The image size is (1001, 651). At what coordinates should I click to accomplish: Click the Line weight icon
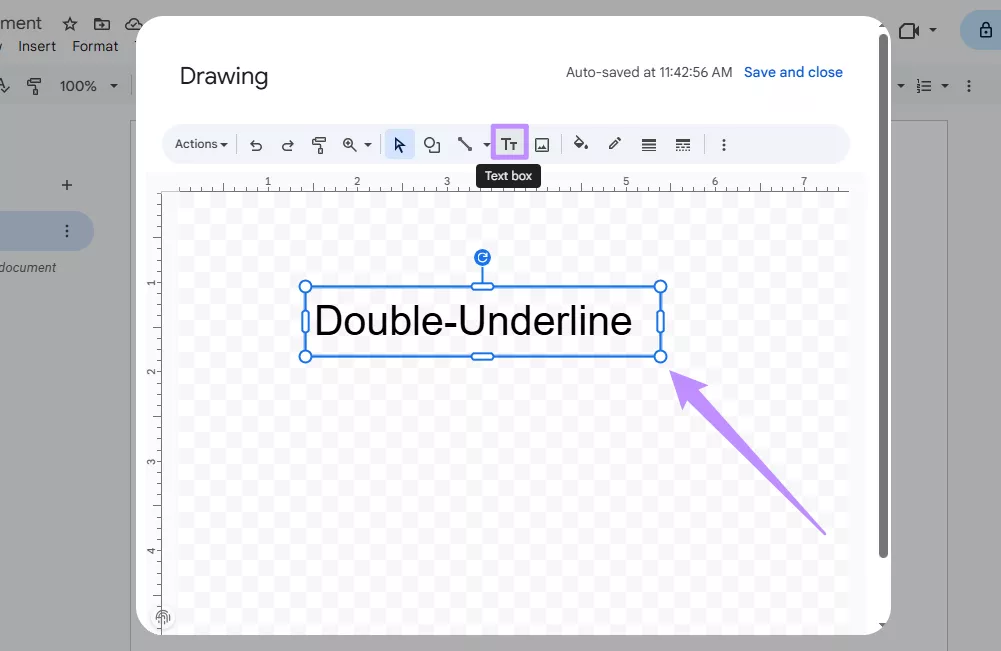pos(648,144)
